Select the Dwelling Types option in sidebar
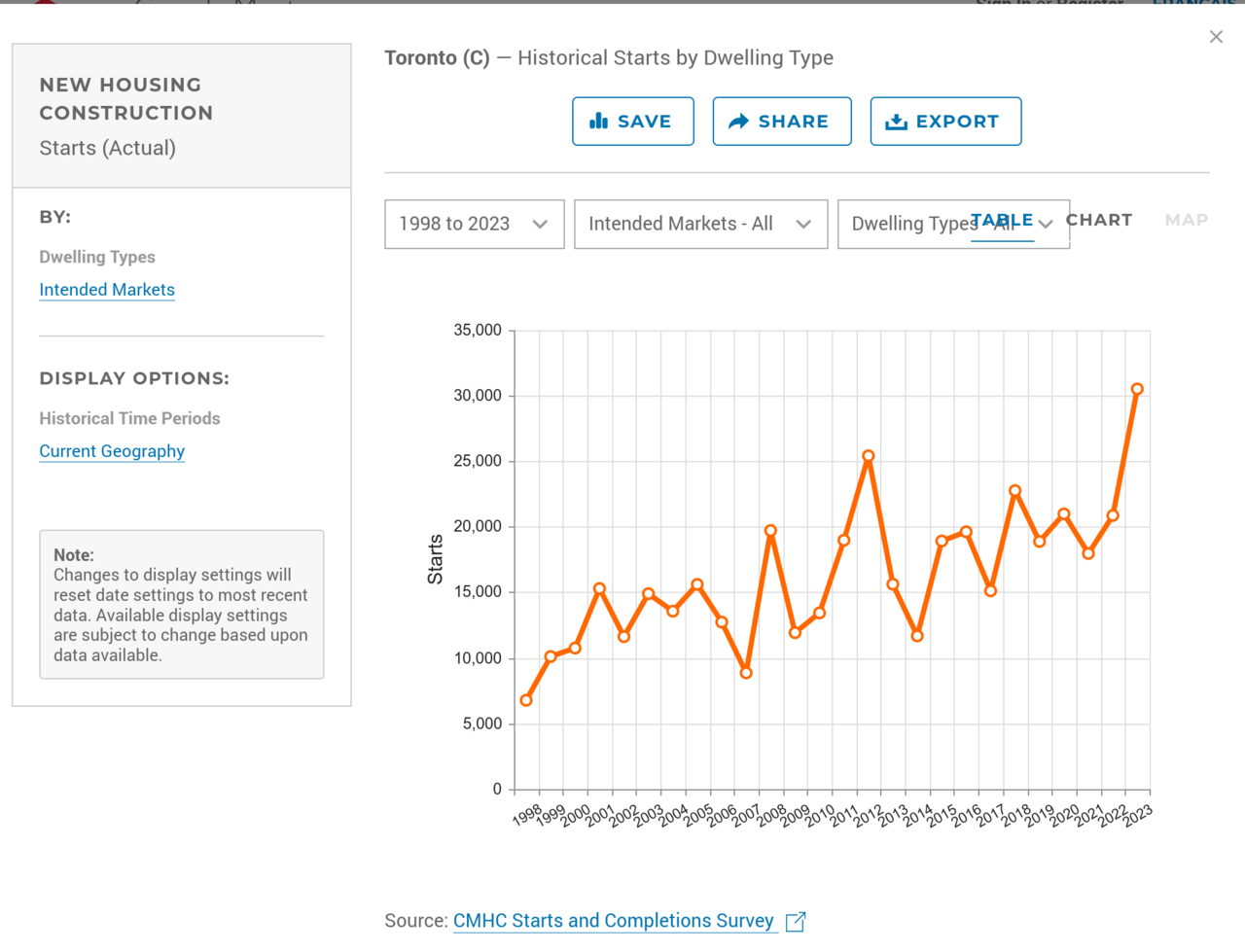Viewport: 1245px width, 952px height. [97, 257]
